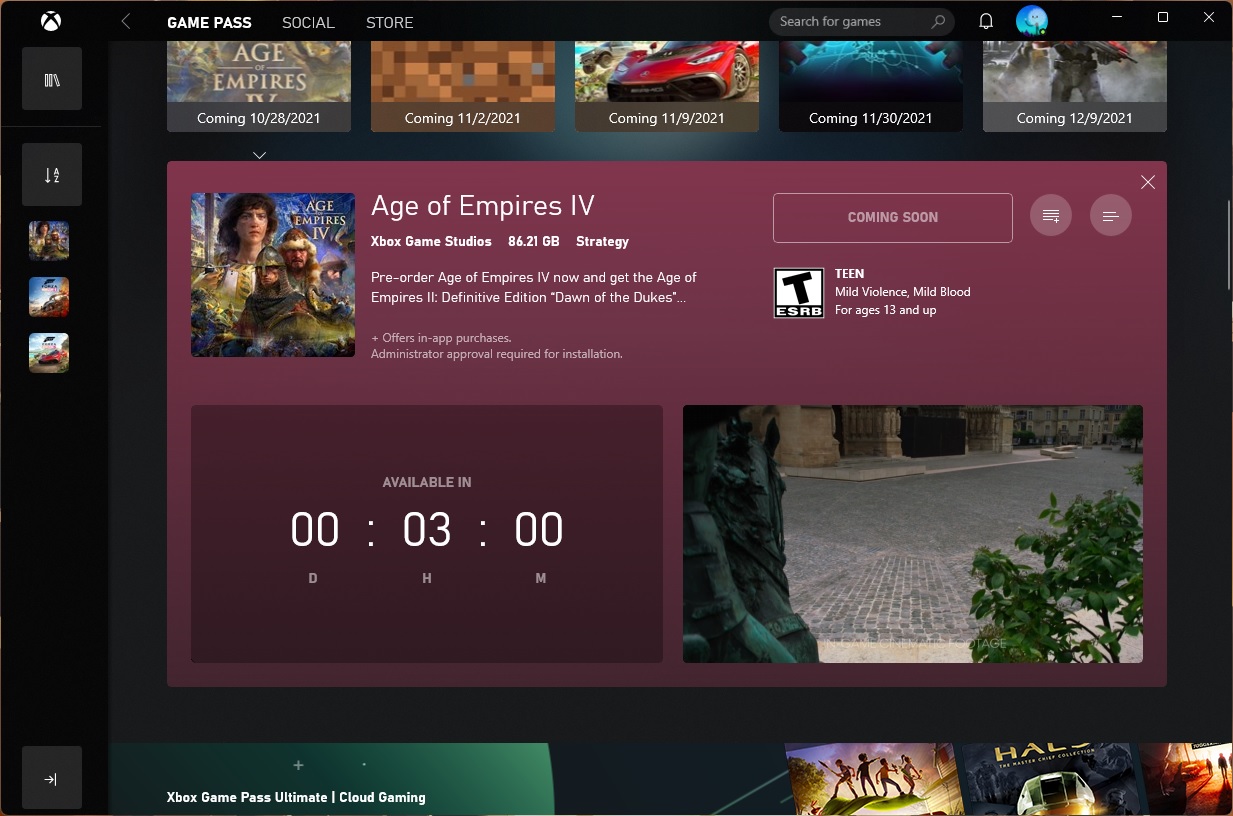Add game to Play Later list icon
The width and height of the screenshot is (1233, 816).
click(x=1051, y=216)
